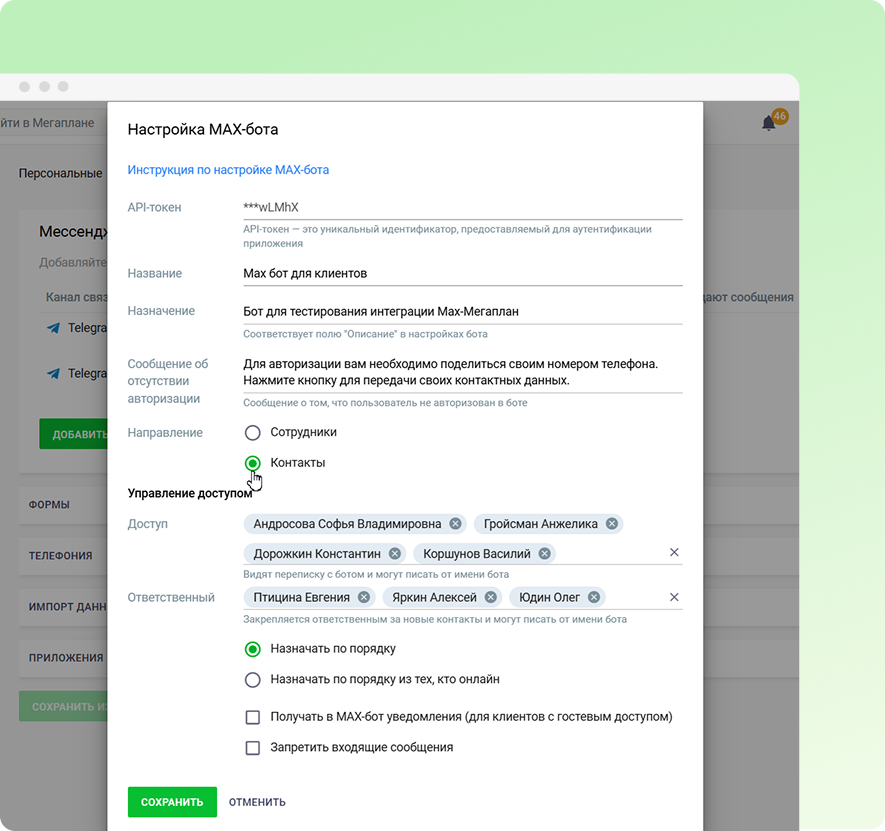
Task: Click Настройка MAX-бота dialog title
Action: pos(203,129)
